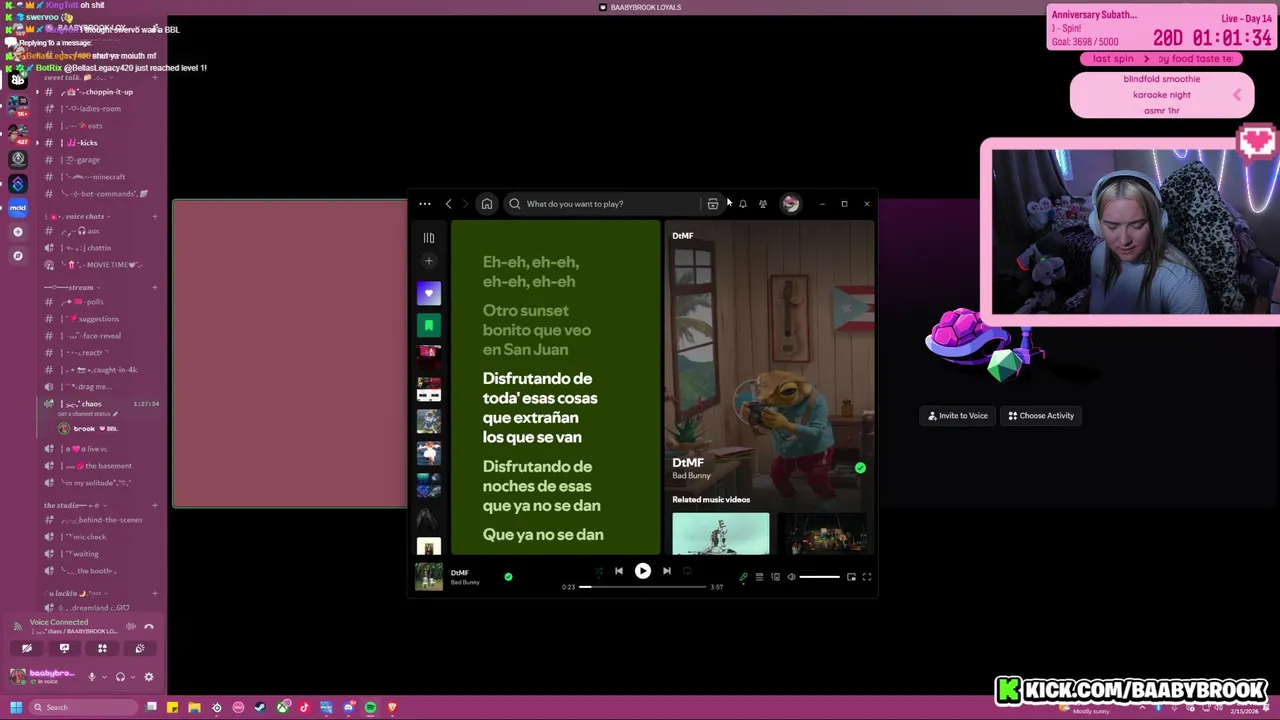Share your screen in Discord
The image size is (1280, 720).
(64, 648)
